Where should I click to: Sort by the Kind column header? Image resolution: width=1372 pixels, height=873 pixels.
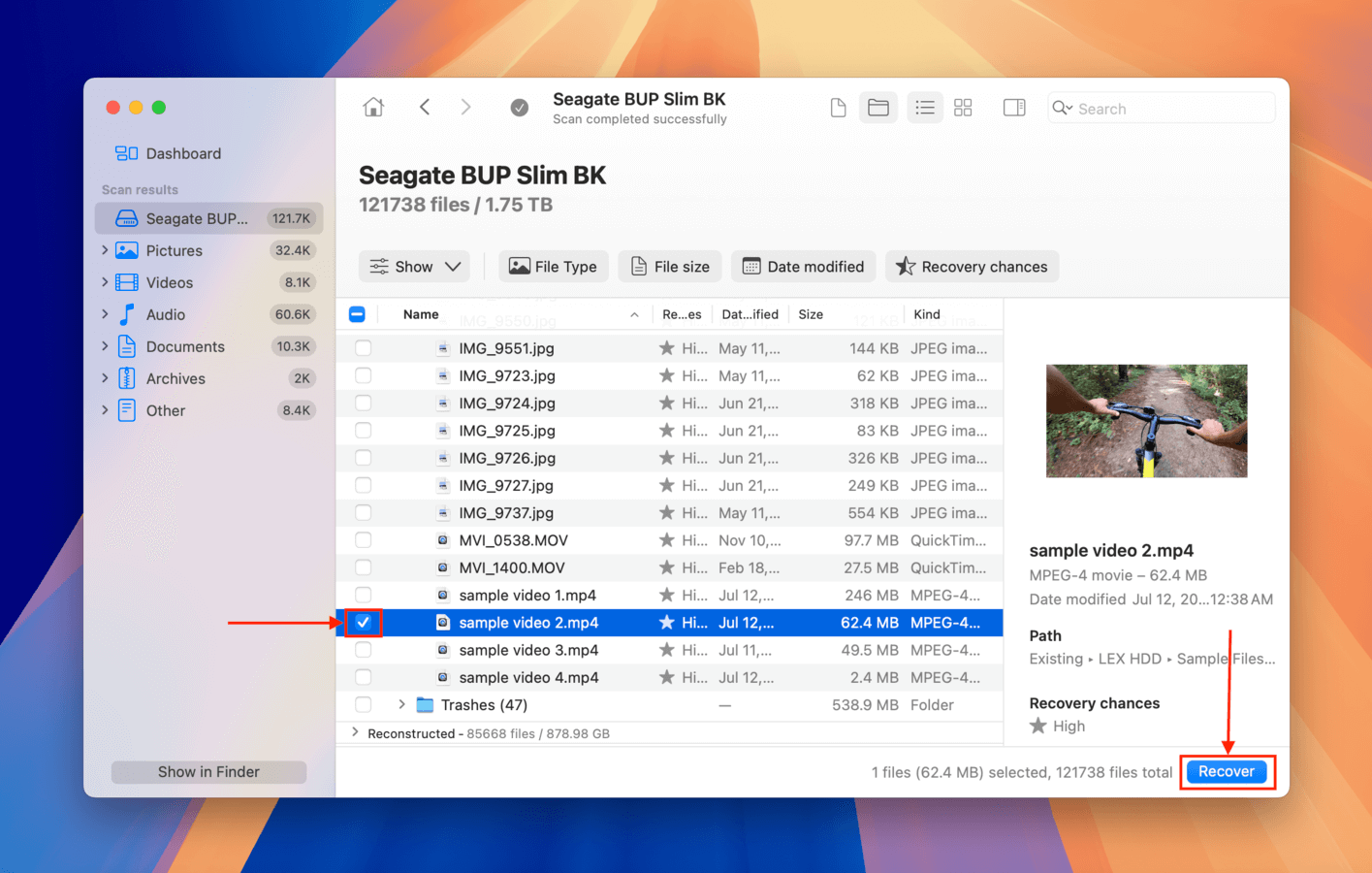pos(927,314)
